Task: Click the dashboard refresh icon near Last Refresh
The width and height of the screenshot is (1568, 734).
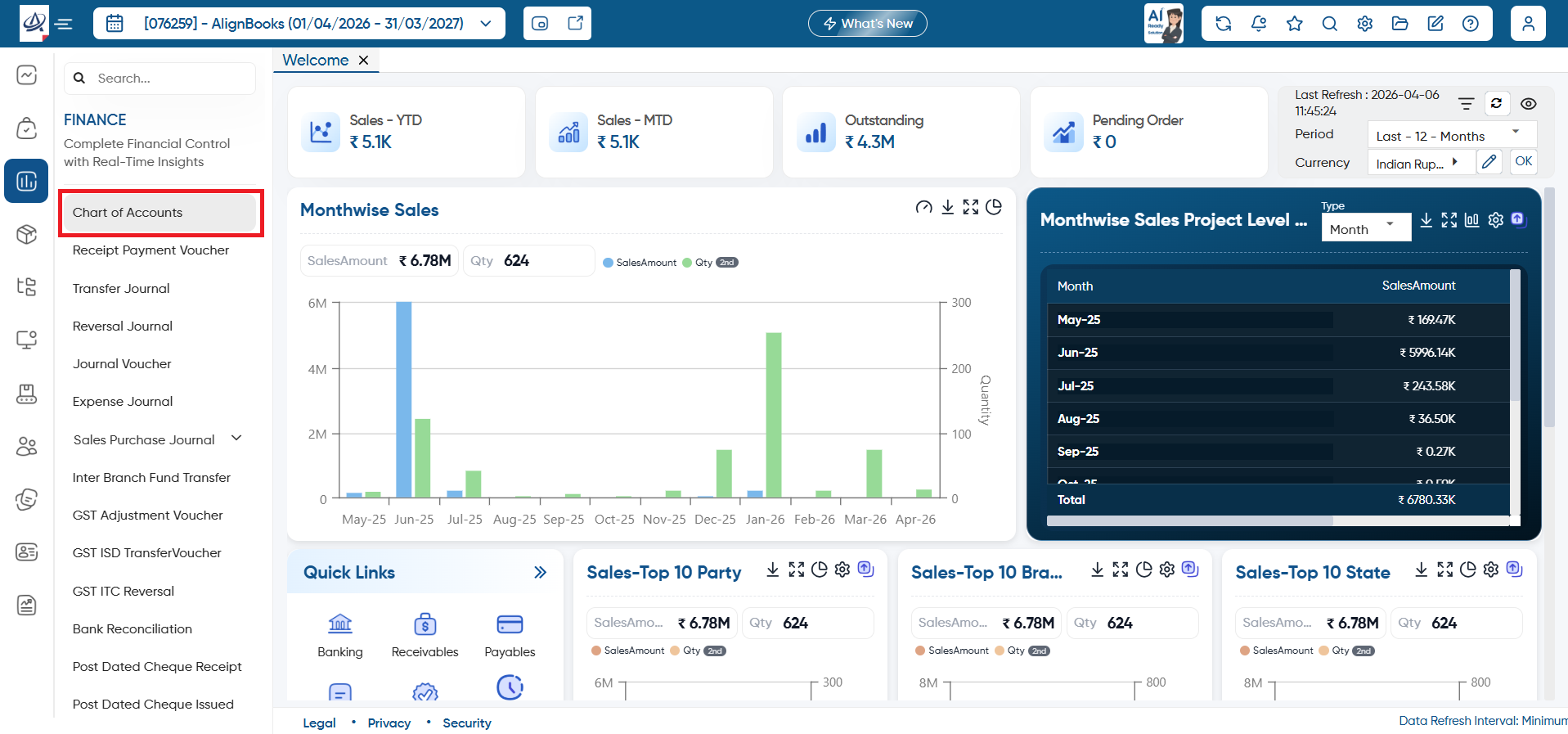Action: click(1496, 103)
